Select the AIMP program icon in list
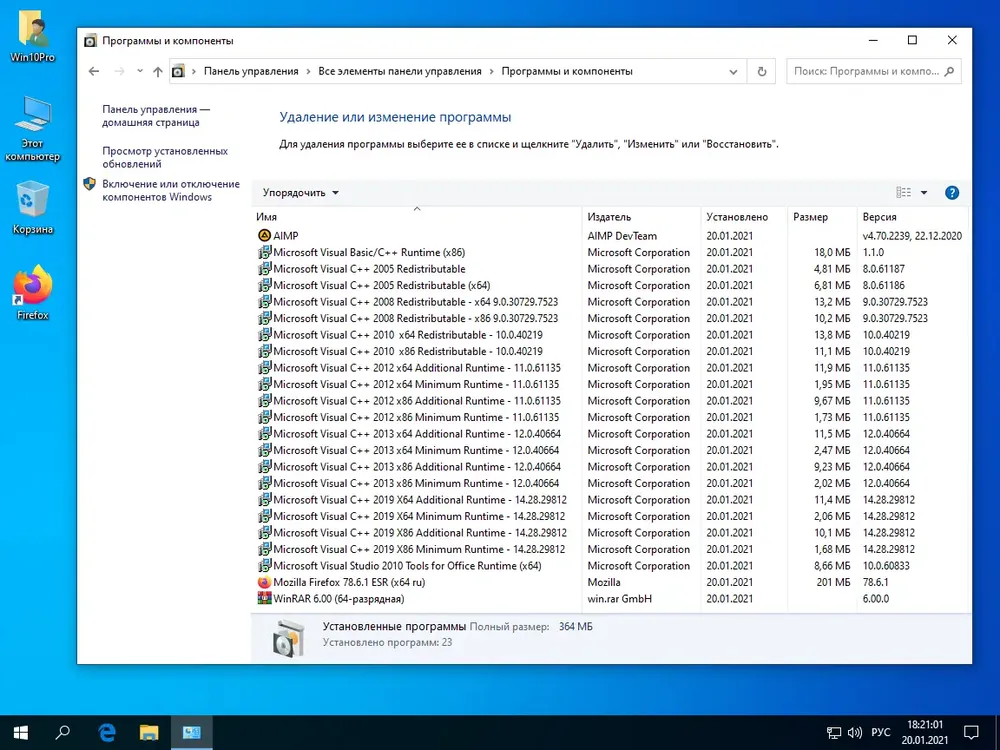1000x750 pixels. [x=264, y=235]
